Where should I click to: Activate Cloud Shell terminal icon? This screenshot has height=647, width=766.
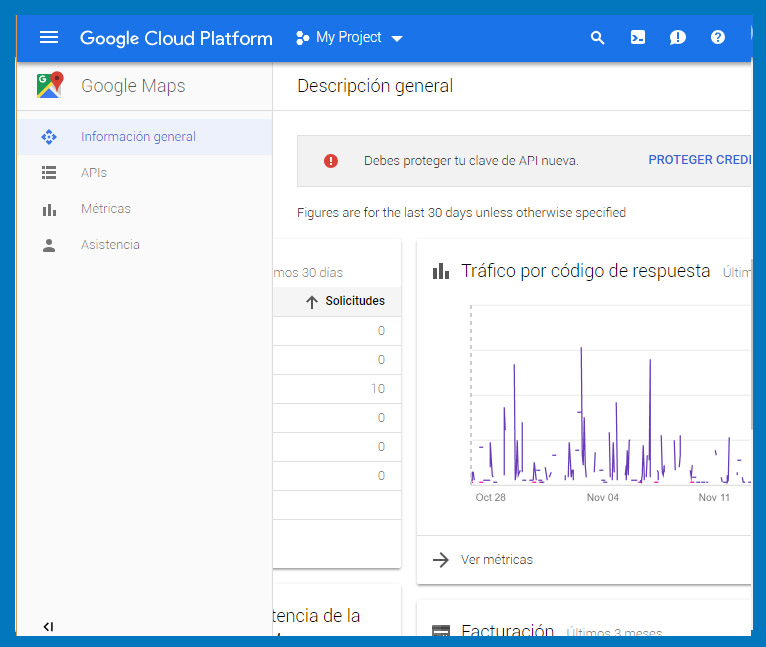click(x=638, y=38)
